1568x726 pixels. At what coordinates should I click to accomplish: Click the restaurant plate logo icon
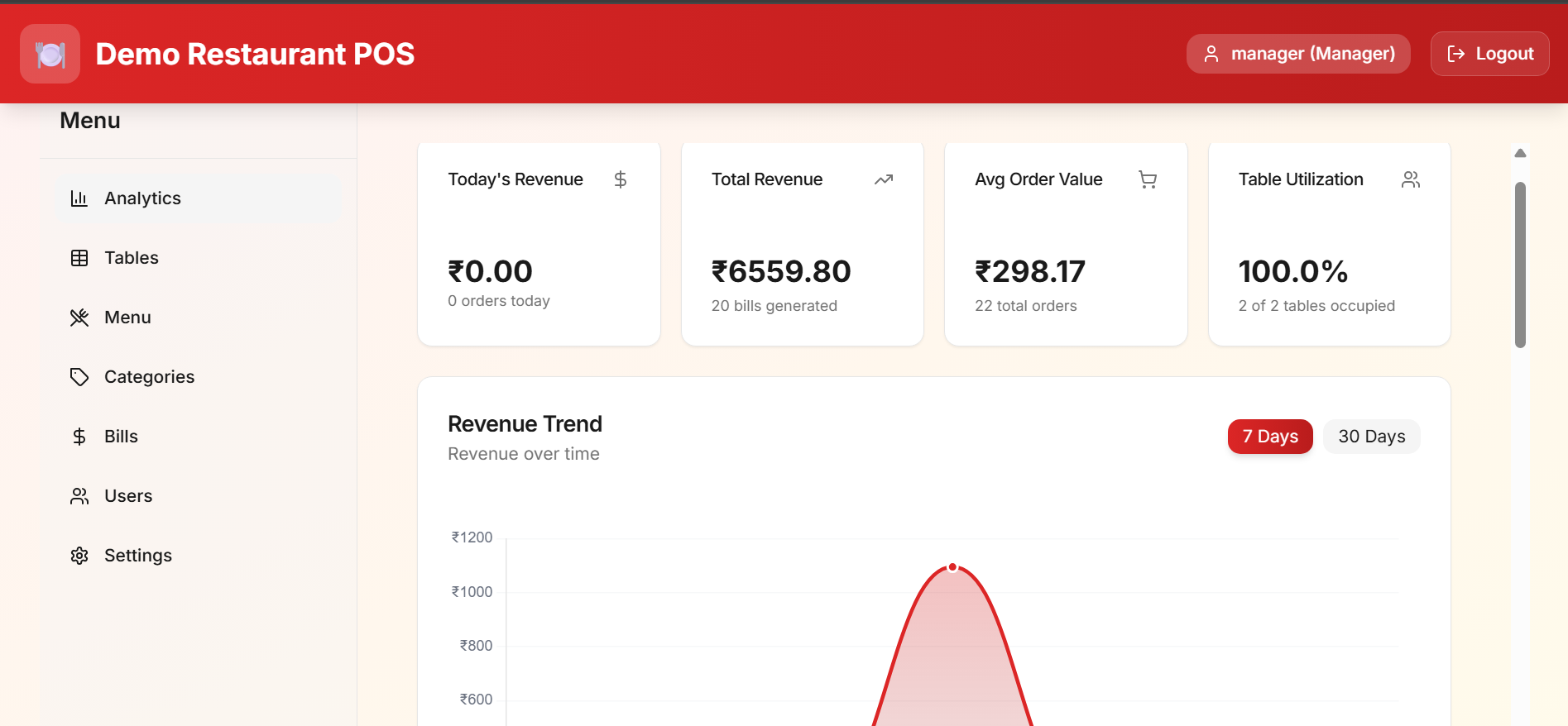click(x=50, y=55)
